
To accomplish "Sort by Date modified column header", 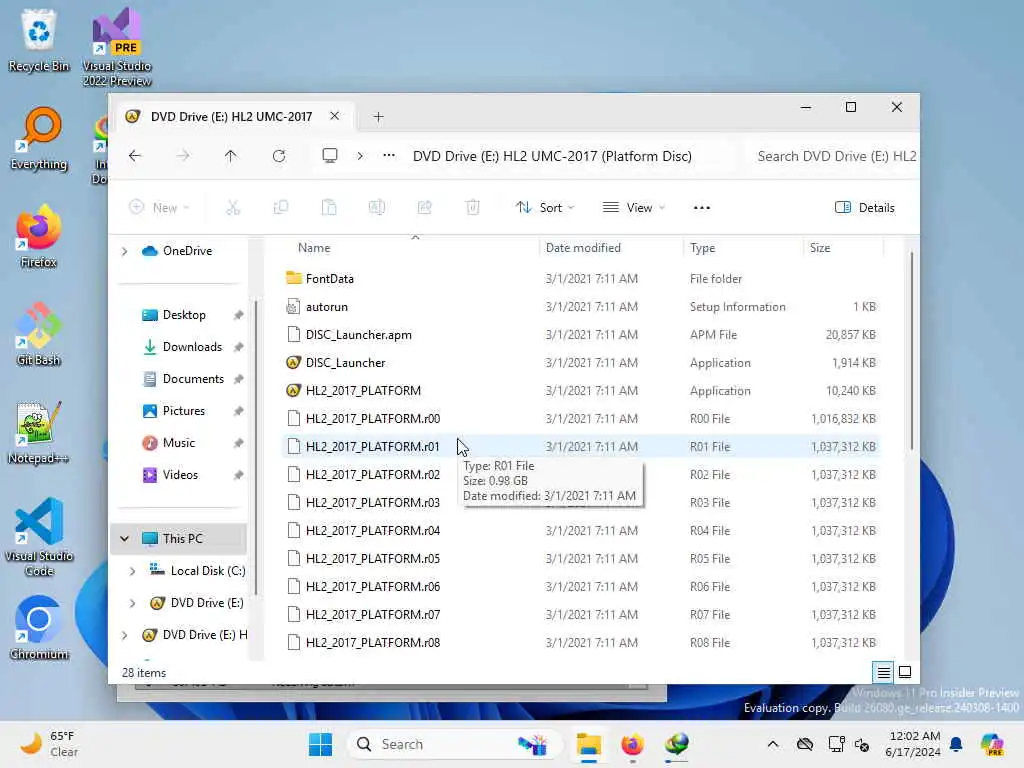I will coord(583,248).
